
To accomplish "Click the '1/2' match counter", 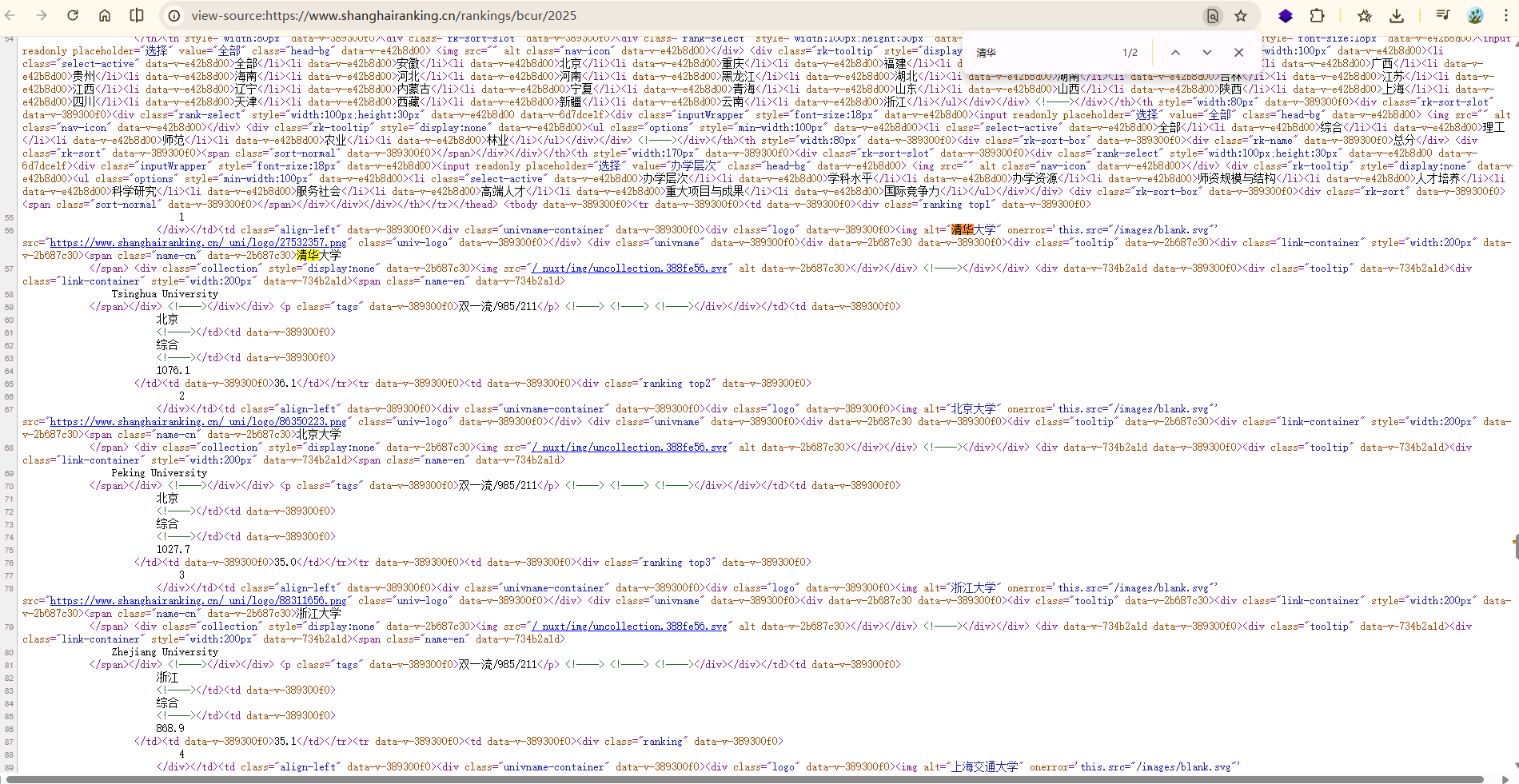I will [1130, 53].
